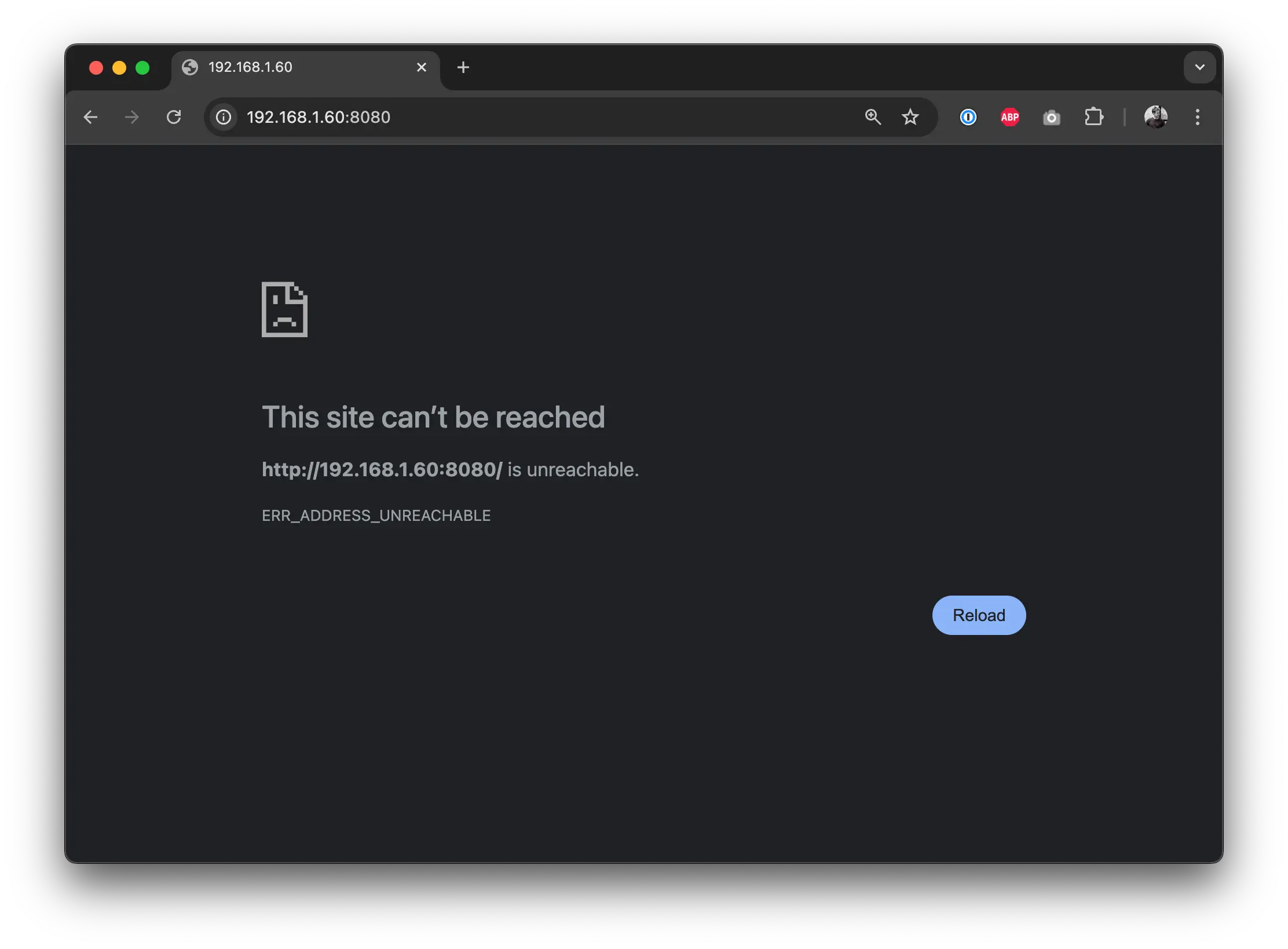The height and width of the screenshot is (949, 1288).
Task: Click the Adblock Plus extension icon
Action: (x=1009, y=117)
